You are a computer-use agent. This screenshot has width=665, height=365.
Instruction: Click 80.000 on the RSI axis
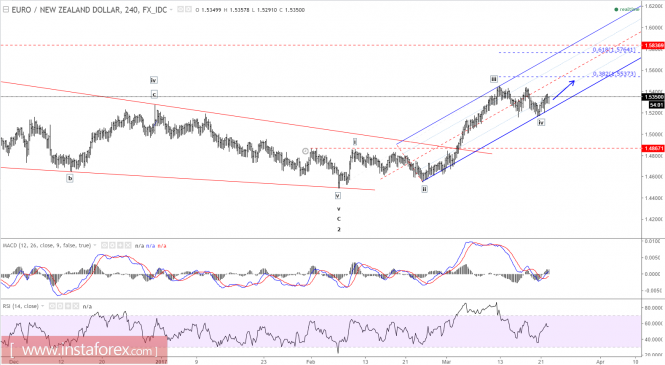coord(654,307)
